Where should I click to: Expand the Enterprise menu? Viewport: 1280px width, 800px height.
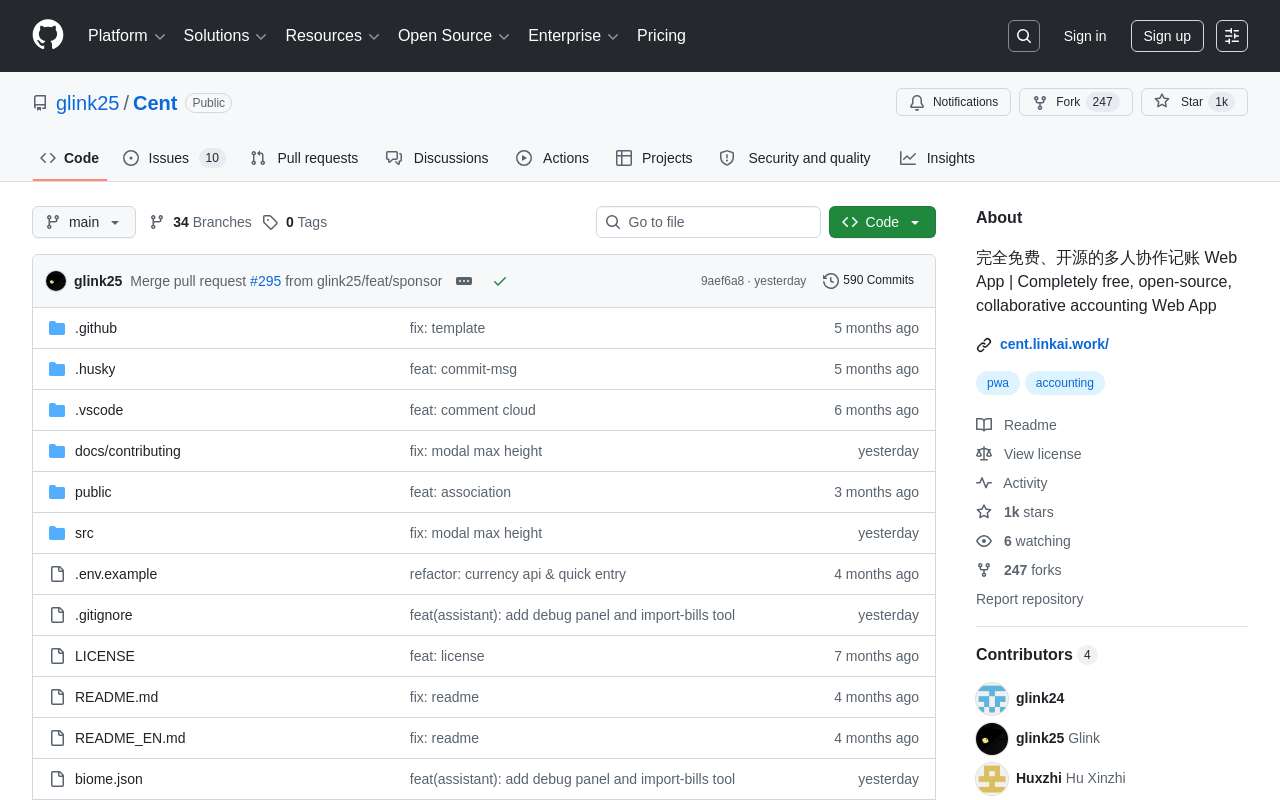pyautogui.click(x=573, y=36)
